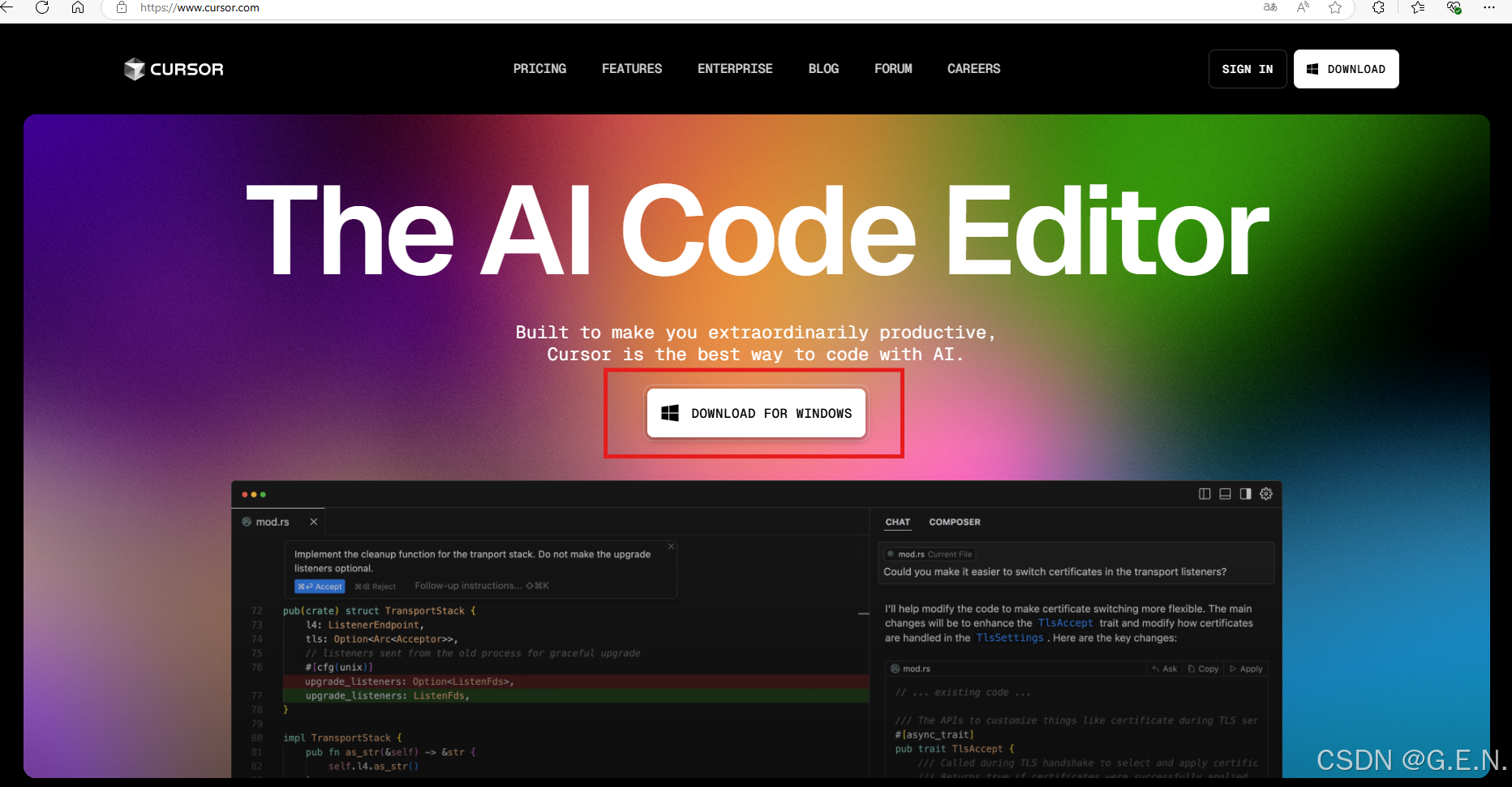The width and height of the screenshot is (1512, 787).
Task: Go to the browser home page icon
Action: click(78, 7)
